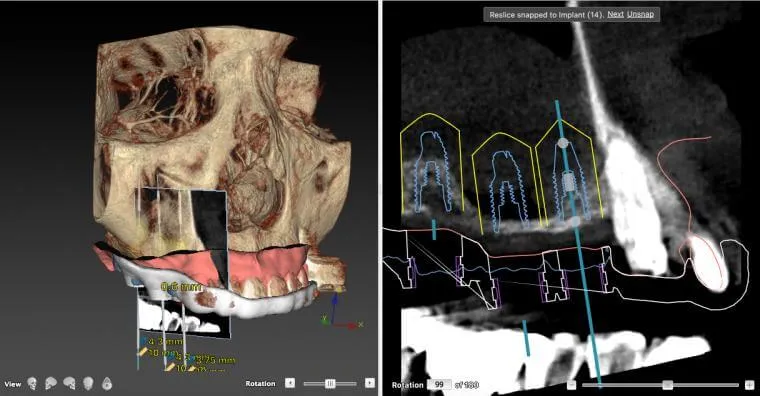The height and width of the screenshot is (396, 760).
Task: Select the second skull side view icon
Action: (51, 384)
